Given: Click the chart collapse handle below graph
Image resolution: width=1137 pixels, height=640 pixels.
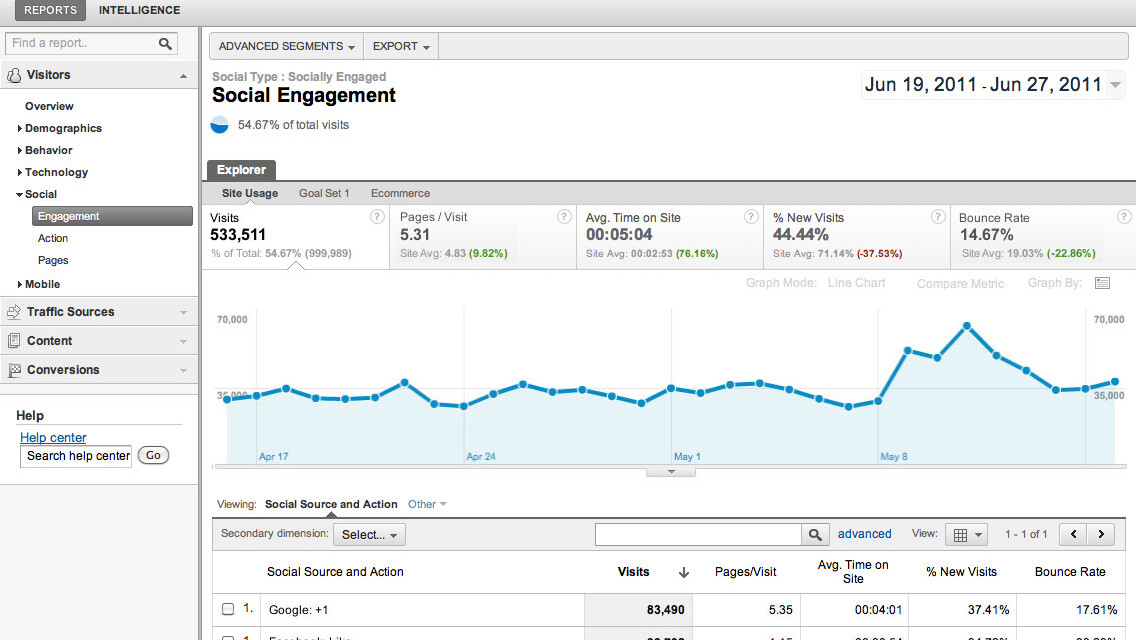Looking at the screenshot, I should click(670, 471).
